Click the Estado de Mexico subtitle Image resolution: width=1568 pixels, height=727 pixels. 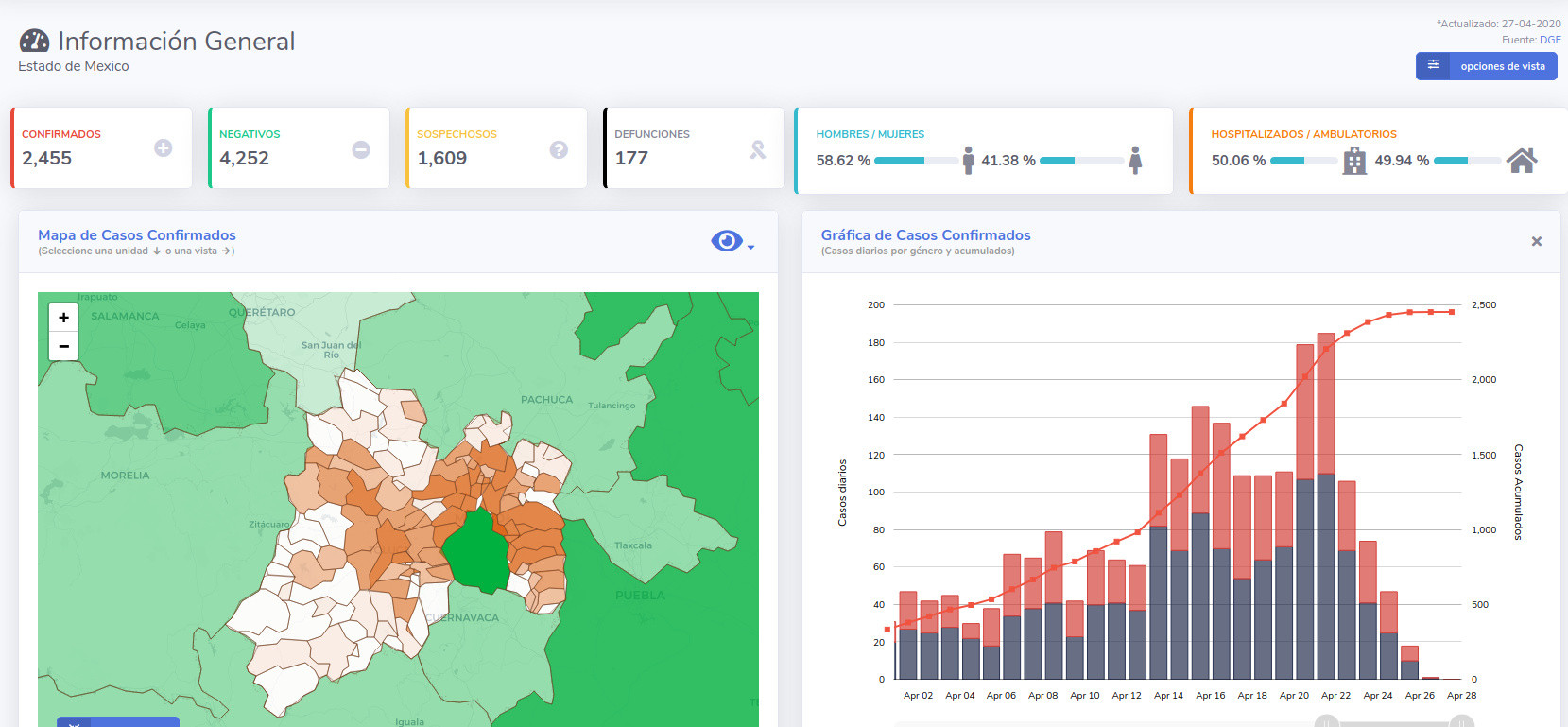pyautogui.click(x=74, y=66)
